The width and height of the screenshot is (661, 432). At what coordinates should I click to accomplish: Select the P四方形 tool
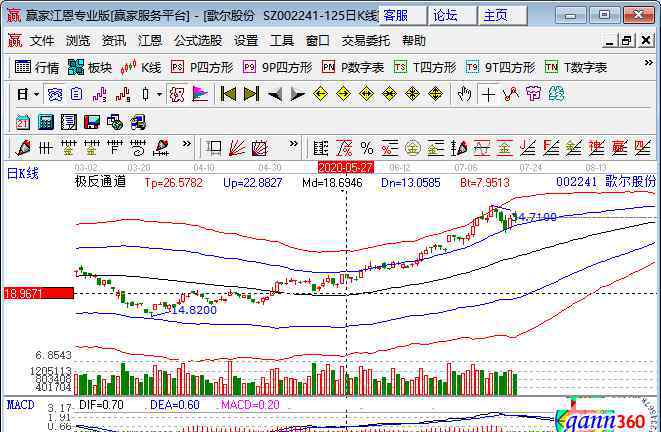203,67
